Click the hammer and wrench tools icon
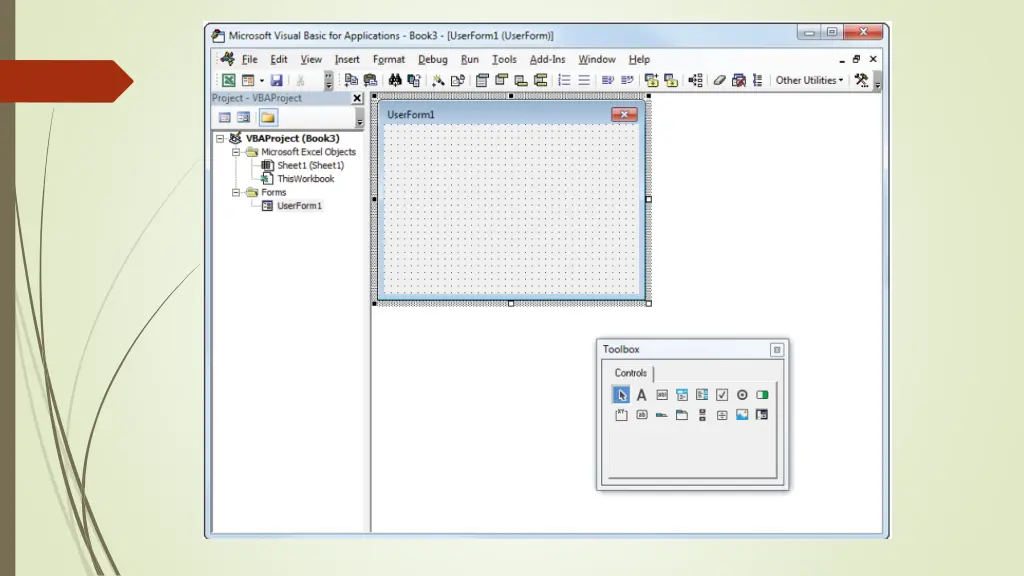This screenshot has height=576, width=1024. pyautogui.click(x=861, y=80)
